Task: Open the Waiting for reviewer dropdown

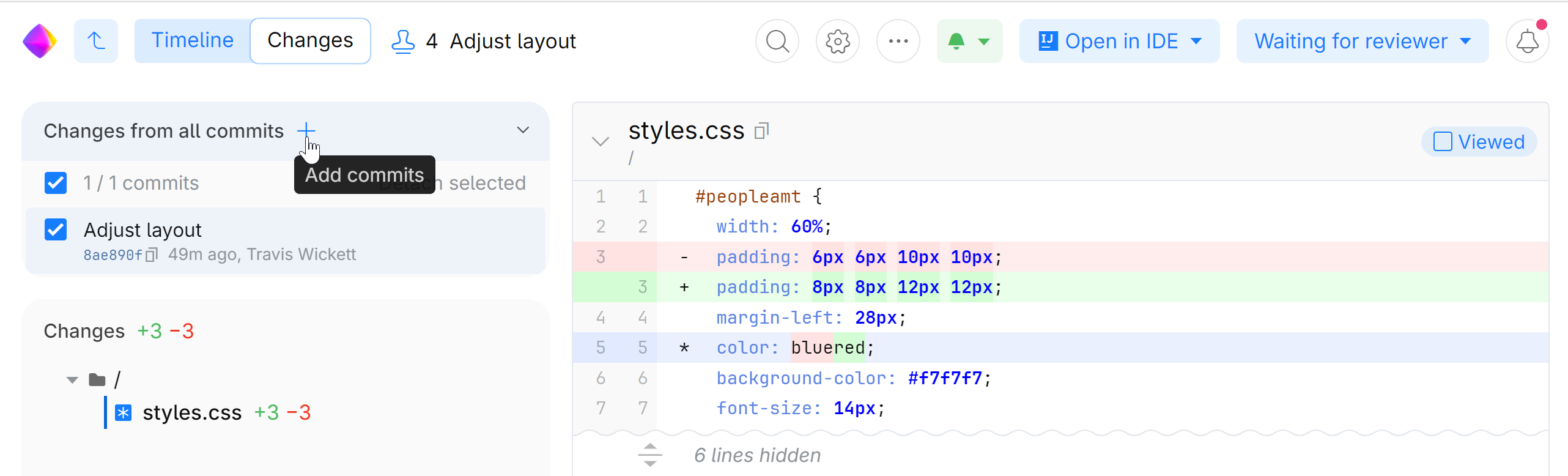Action: coord(1363,41)
